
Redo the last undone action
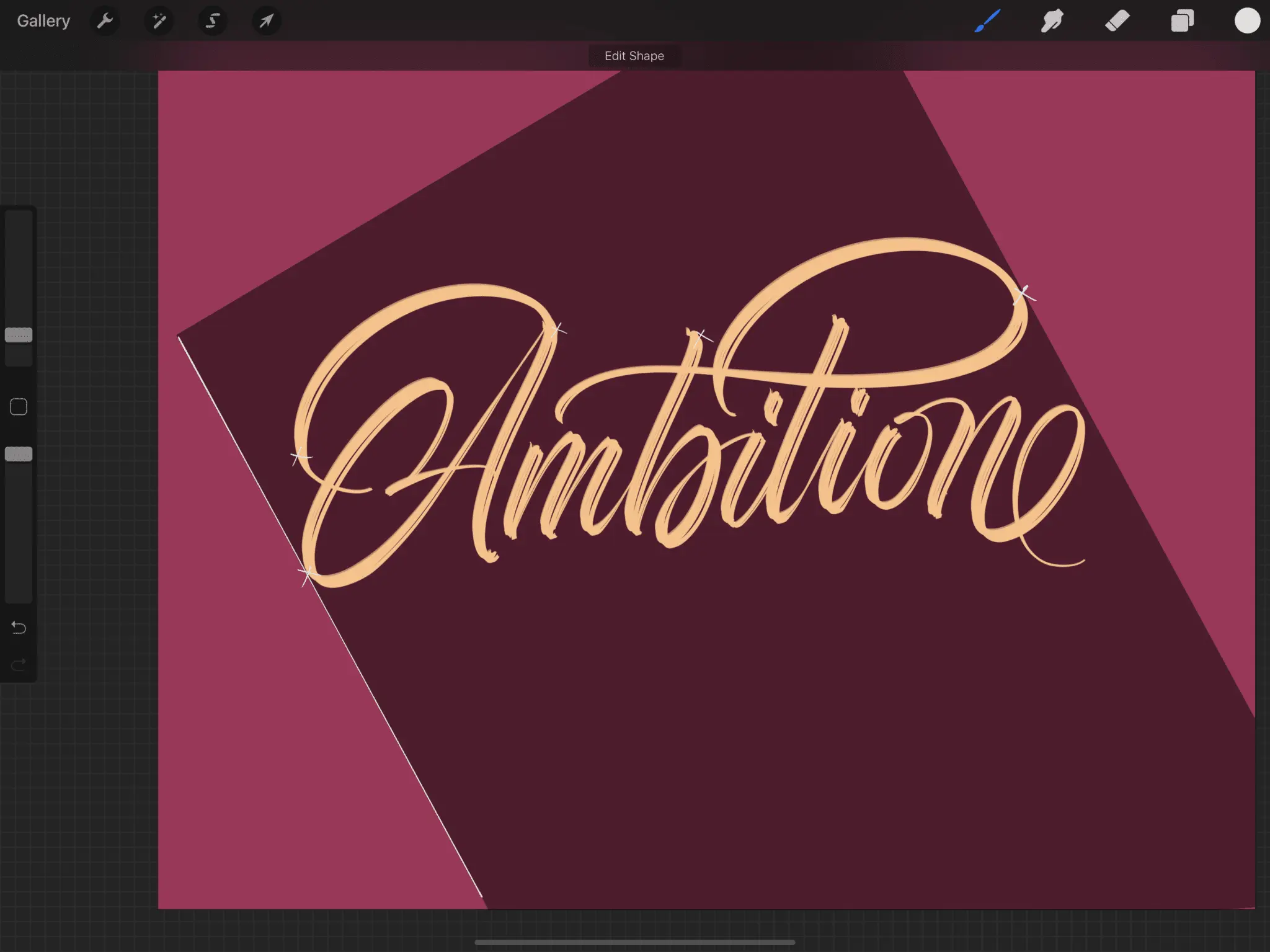click(19, 664)
